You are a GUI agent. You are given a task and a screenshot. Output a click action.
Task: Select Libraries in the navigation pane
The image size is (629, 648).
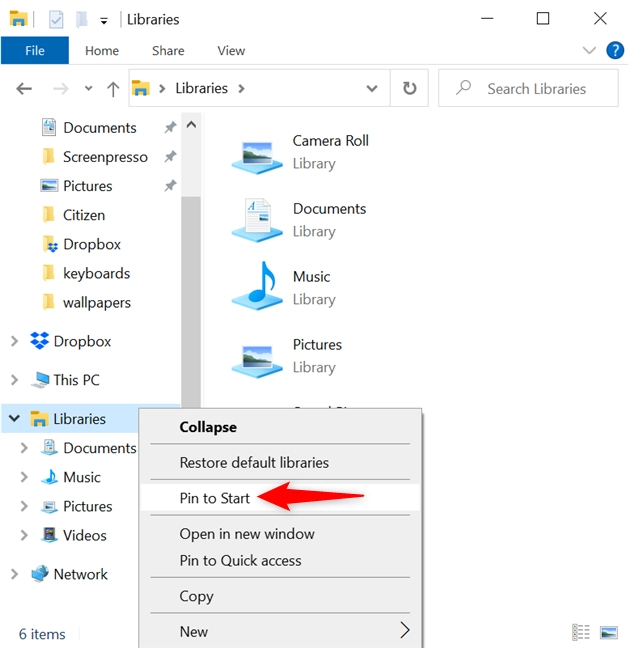[x=79, y=419]
